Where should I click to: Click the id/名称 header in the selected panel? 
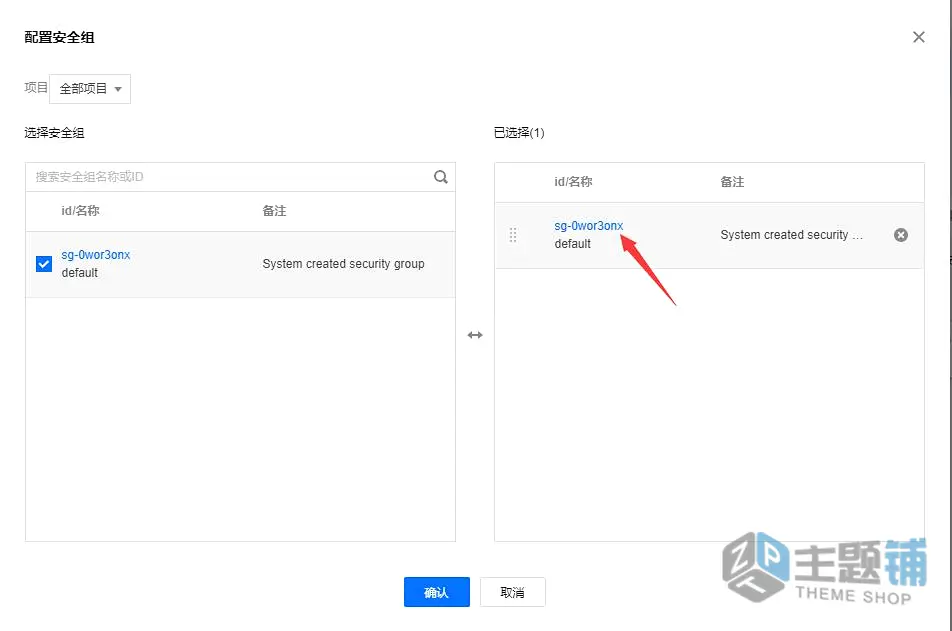pyautogui.click(x=573, y=182)
